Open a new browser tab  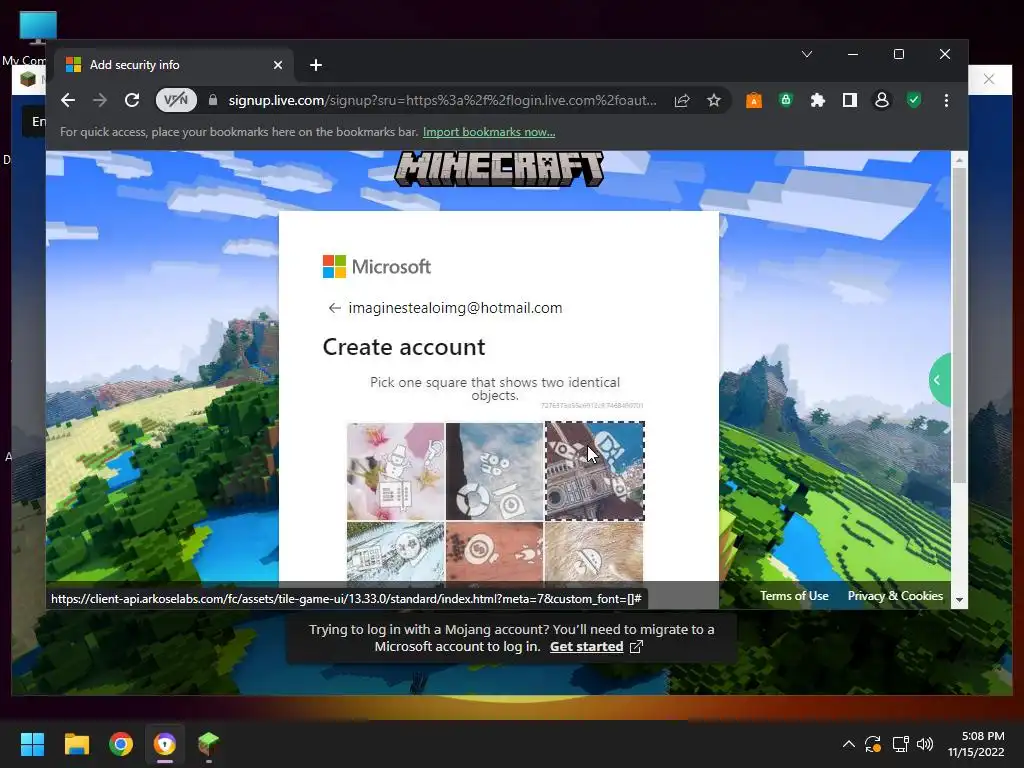pyautogui.click(x=316, y=65)
